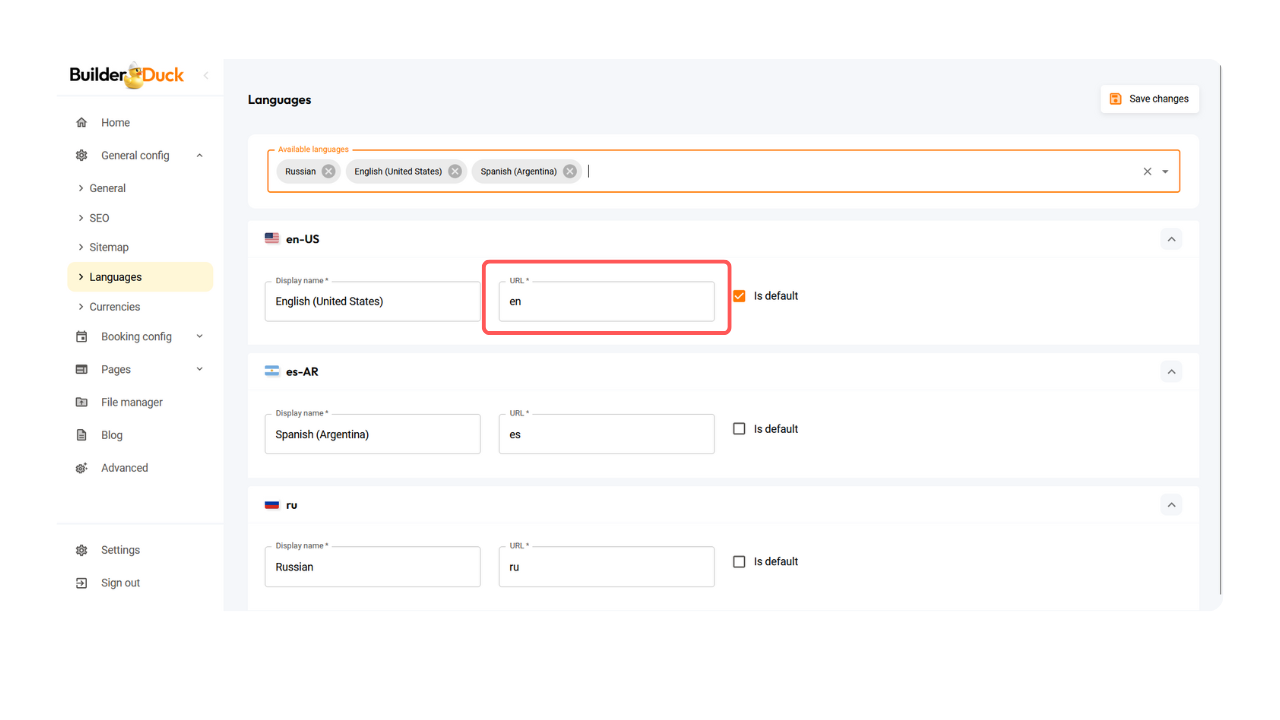
Task: Enable Is default for Russian
Action: tap(739, 562)
